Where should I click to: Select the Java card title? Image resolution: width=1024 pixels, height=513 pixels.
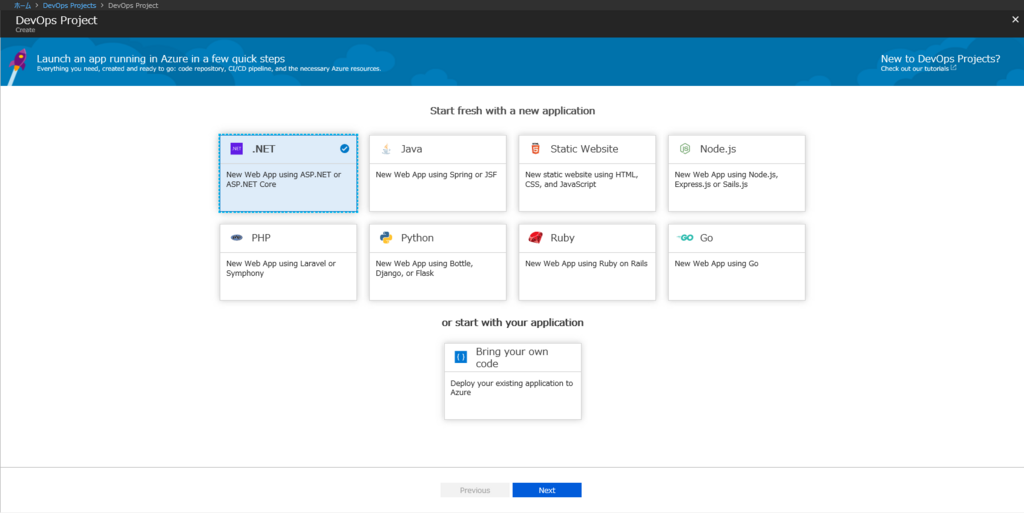(411, 149)
